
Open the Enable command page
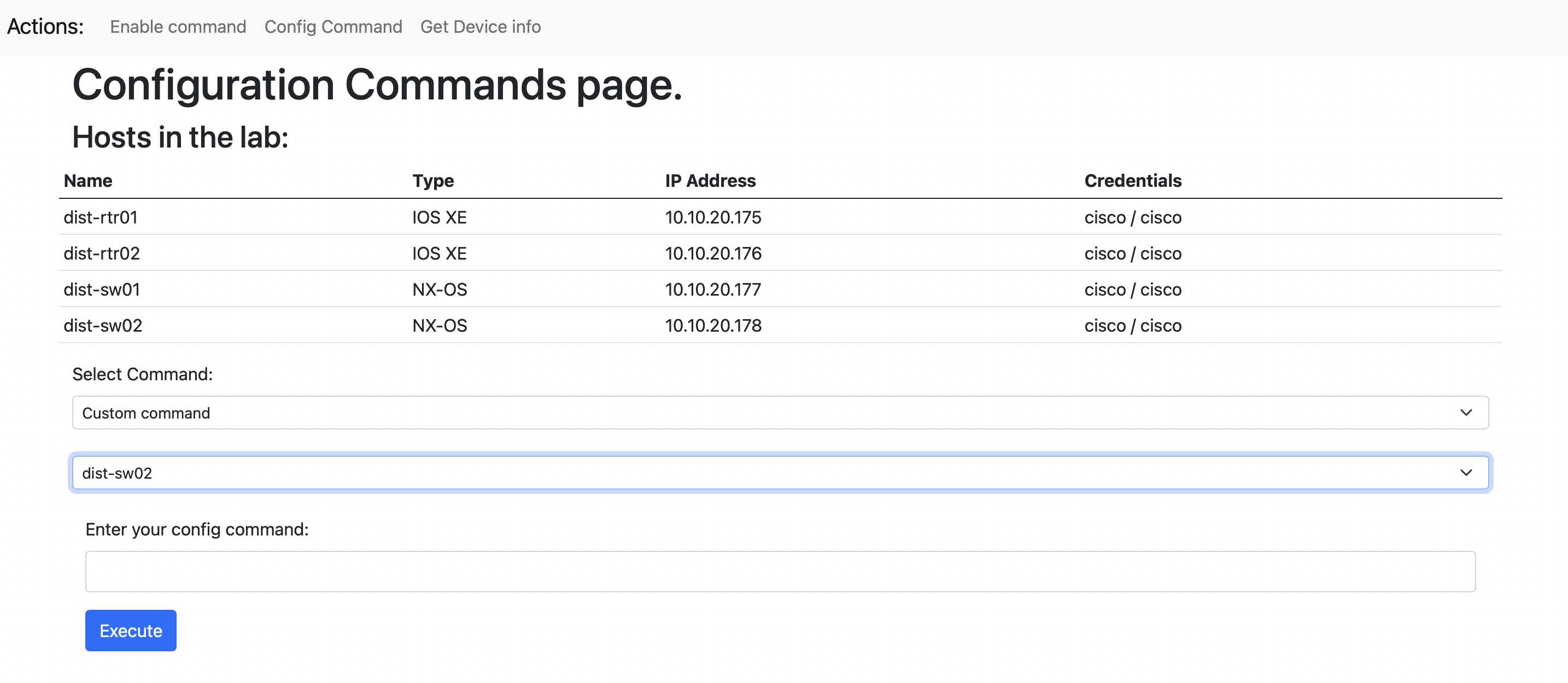[x=178, y=26]
